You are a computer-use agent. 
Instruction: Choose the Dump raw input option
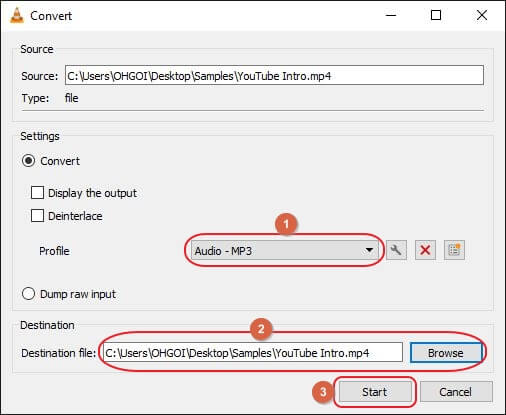[28, 294]
